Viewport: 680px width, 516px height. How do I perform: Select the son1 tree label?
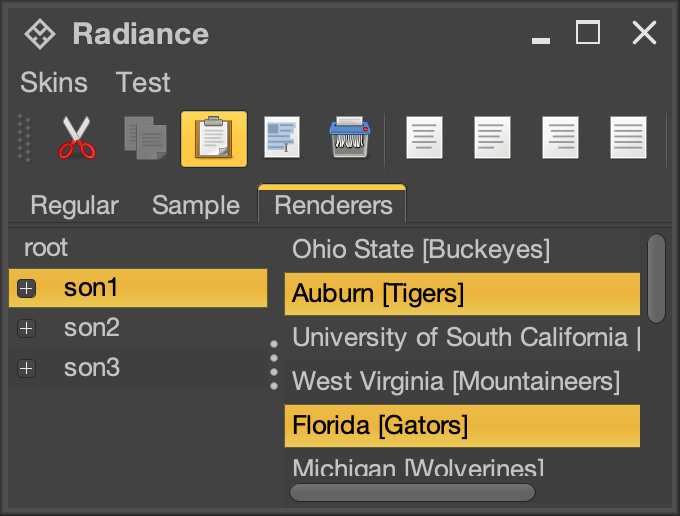[x=91, y=287]
